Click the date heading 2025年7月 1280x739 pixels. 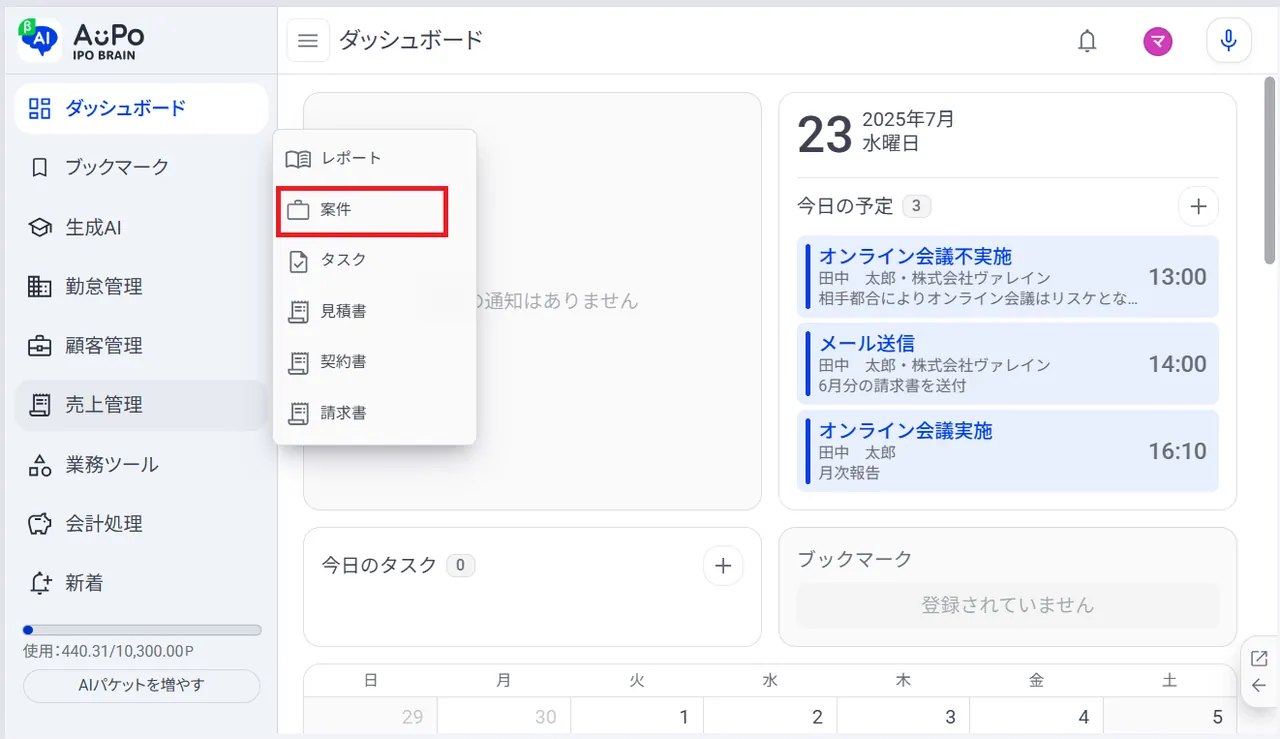[x=908, y=119]
